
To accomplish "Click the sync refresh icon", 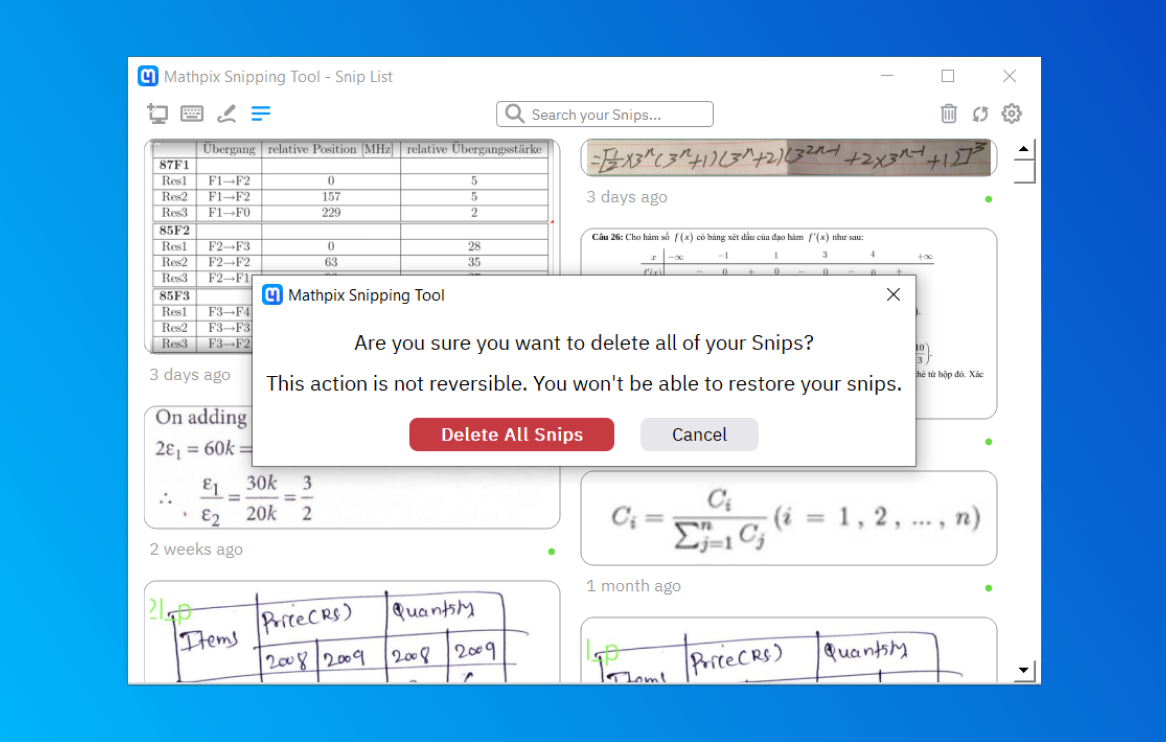I will point(980,114).
